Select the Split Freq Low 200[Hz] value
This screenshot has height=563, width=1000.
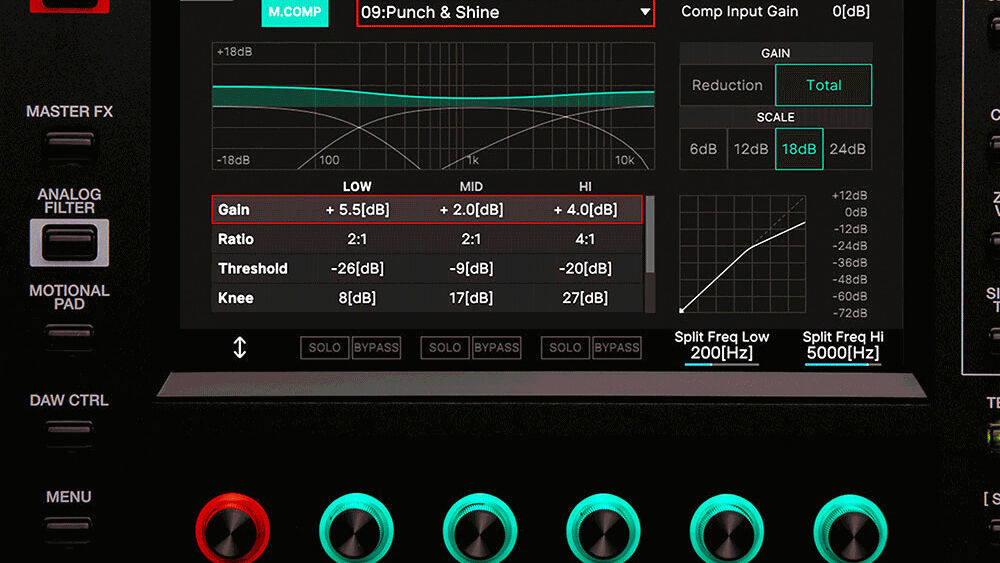pyautogui.click(x=722, y=353)
